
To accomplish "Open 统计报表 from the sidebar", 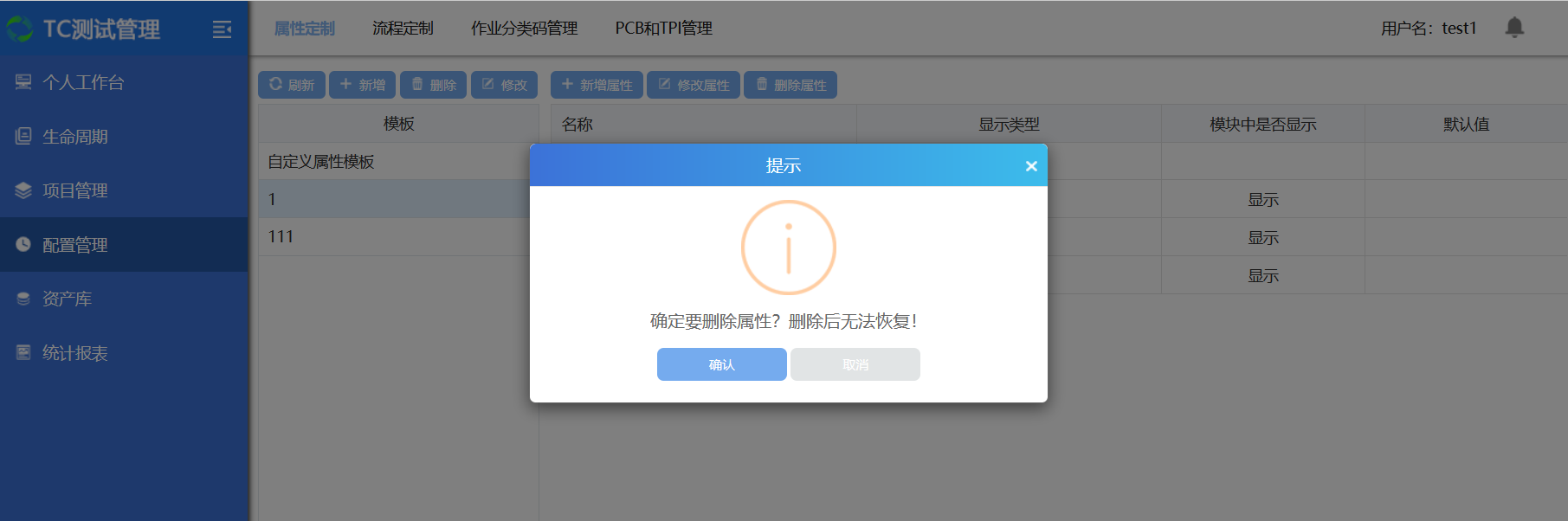I will pos(75,353).
